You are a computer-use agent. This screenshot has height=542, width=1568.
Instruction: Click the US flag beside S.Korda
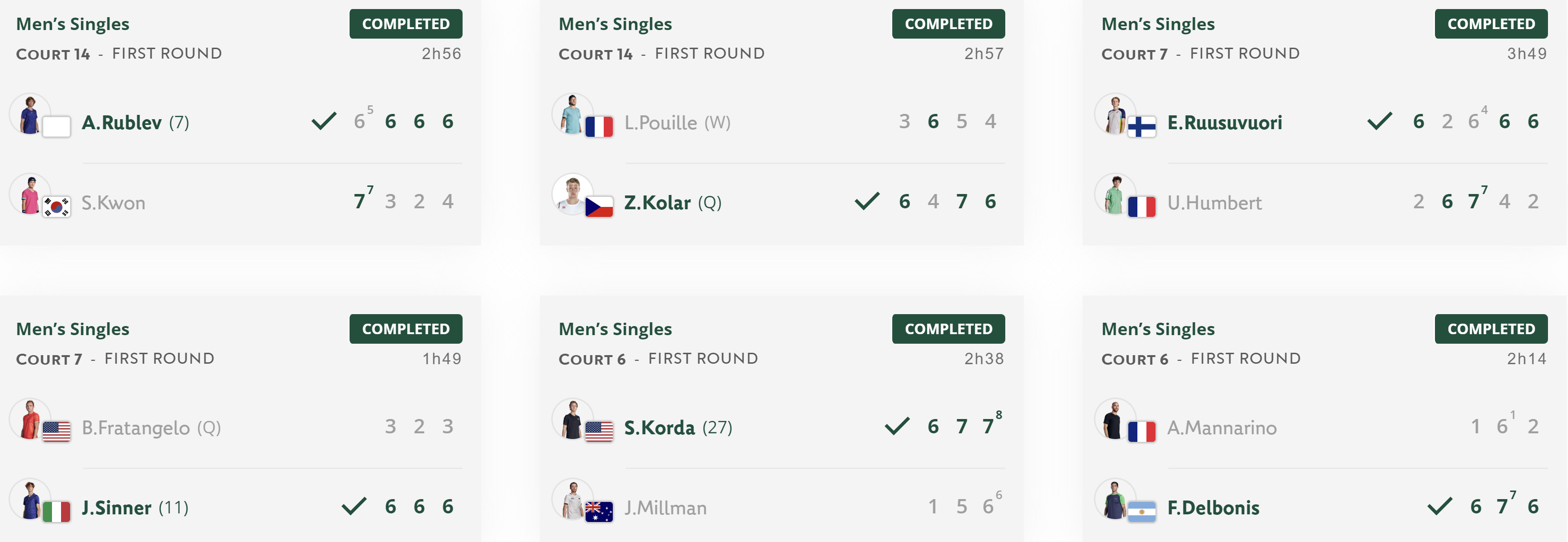tap(599, 431)
